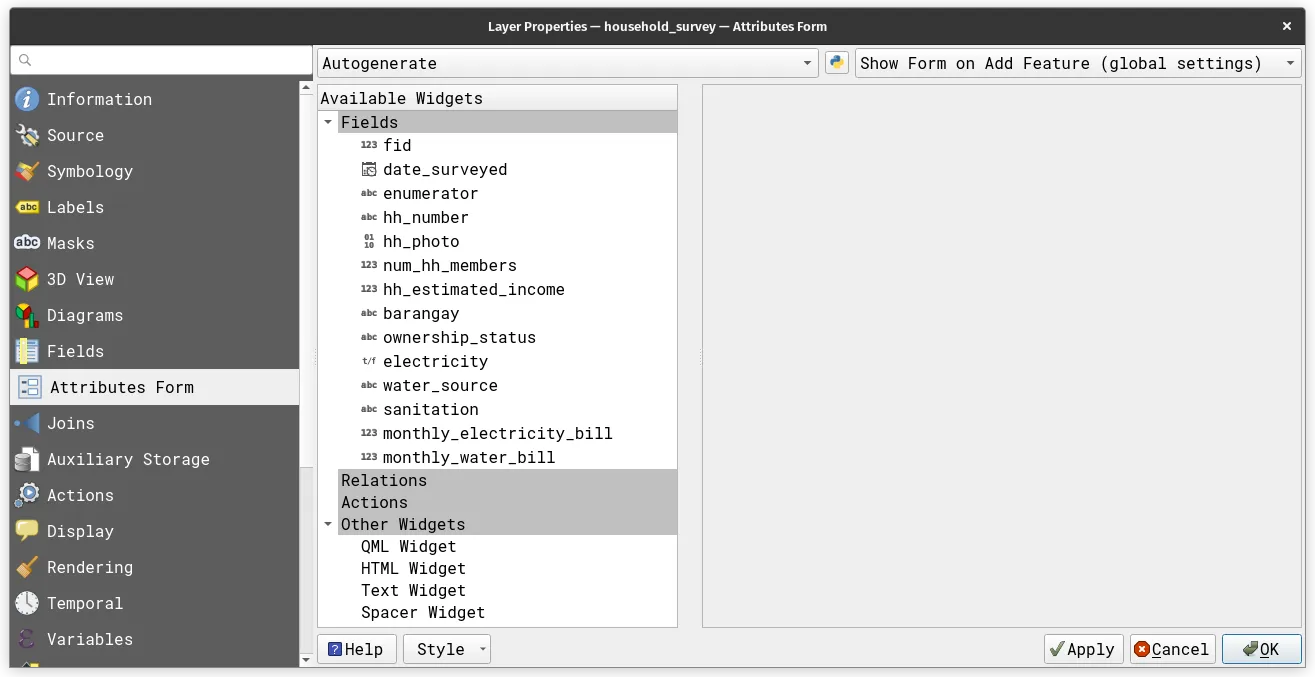Switch to the Information tab
Viewport: 1315px width, 677px height.
pyautogui.click(x=100, y=99)
